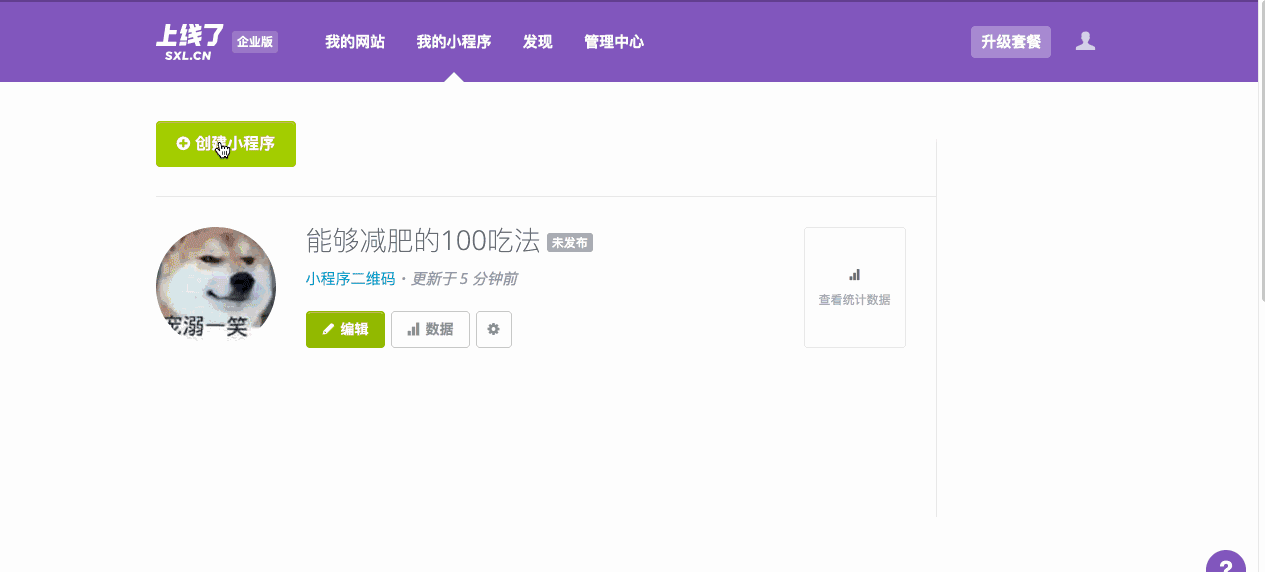Go to 管理中心
The width and height of the screenshot is (1265, 572).
coord(614,42)
